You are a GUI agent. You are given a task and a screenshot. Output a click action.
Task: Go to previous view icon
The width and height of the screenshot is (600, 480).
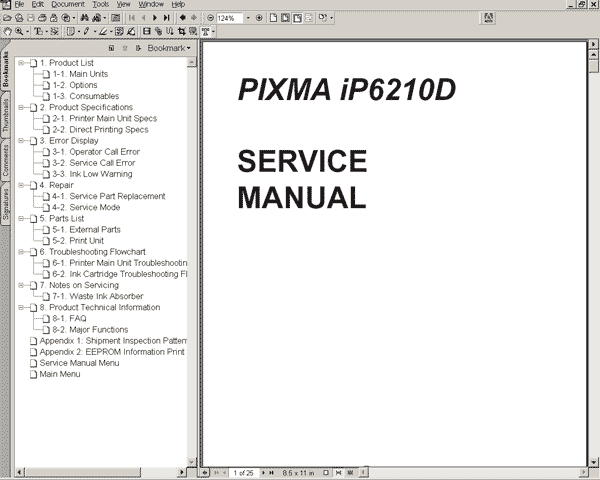tap(183, 18)
